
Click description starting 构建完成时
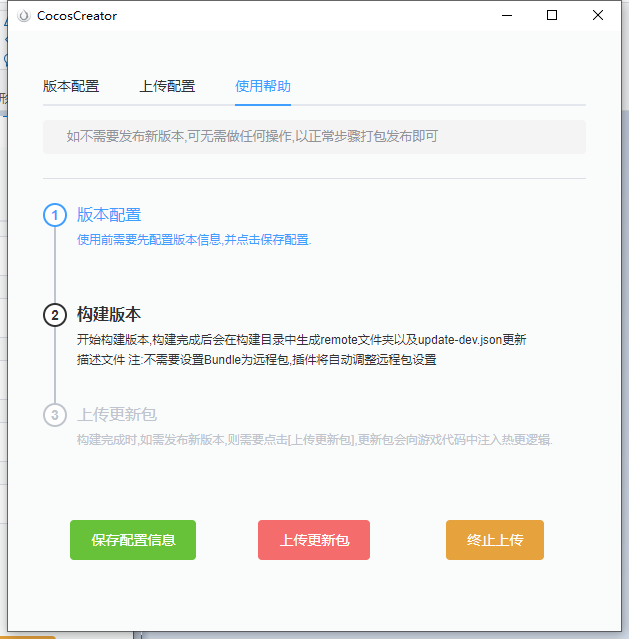pyautogui.click(x=315, y=440)
